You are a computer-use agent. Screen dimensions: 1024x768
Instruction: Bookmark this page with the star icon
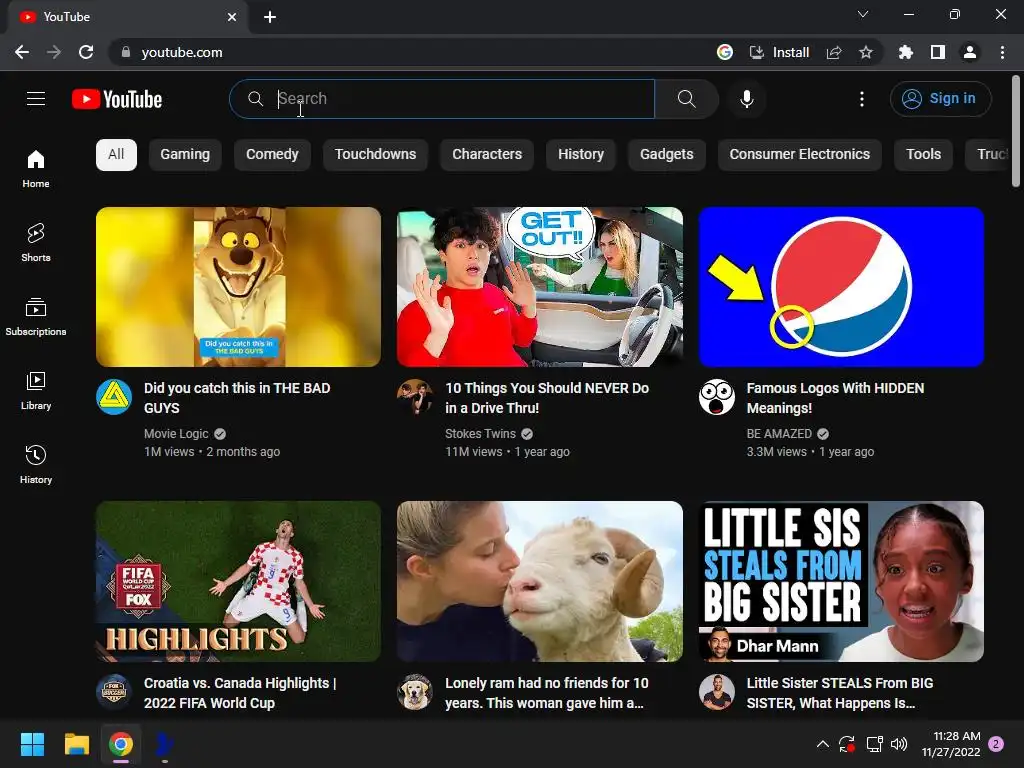(865, 52)
